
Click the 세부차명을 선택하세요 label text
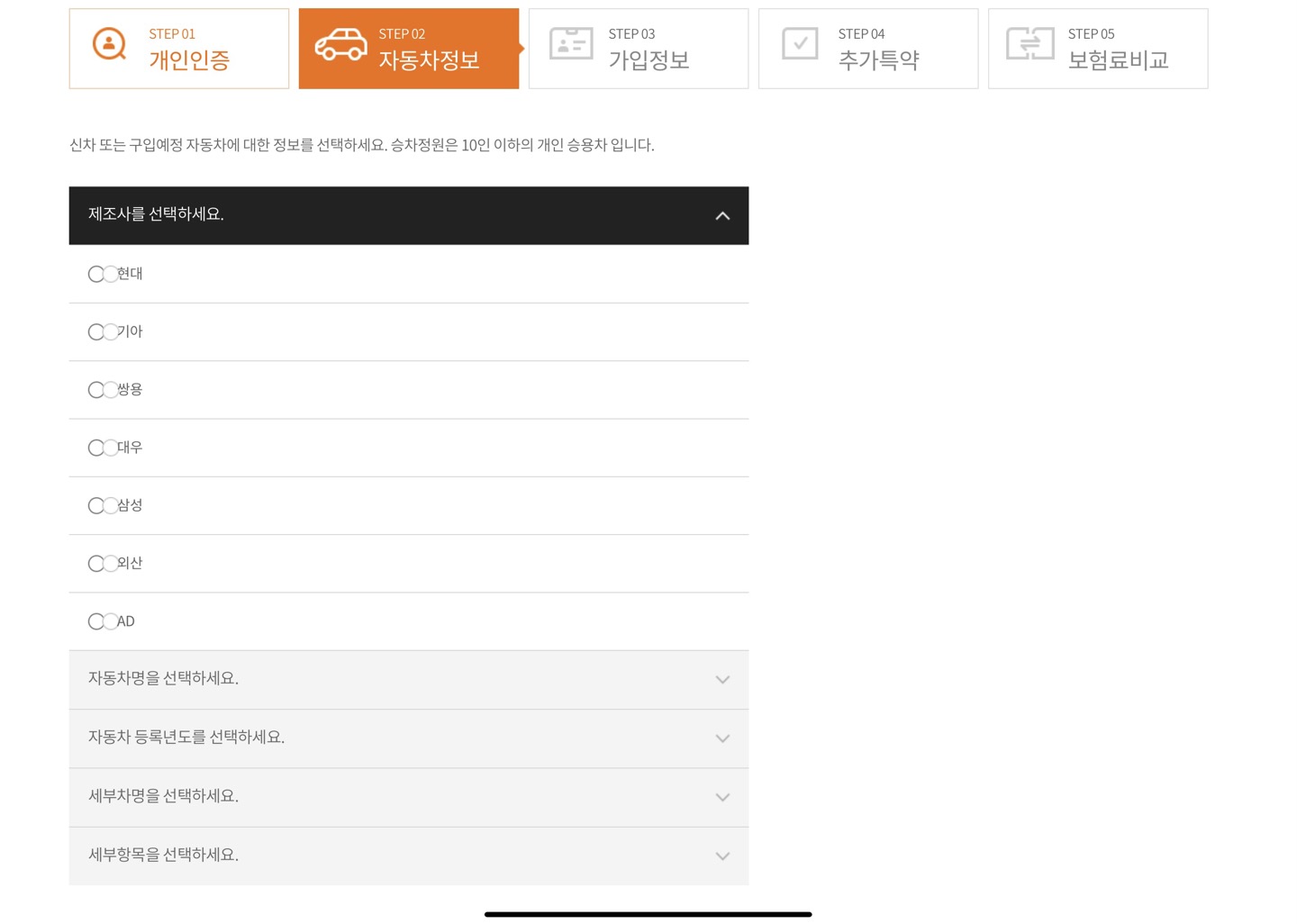tap(163, 796)
